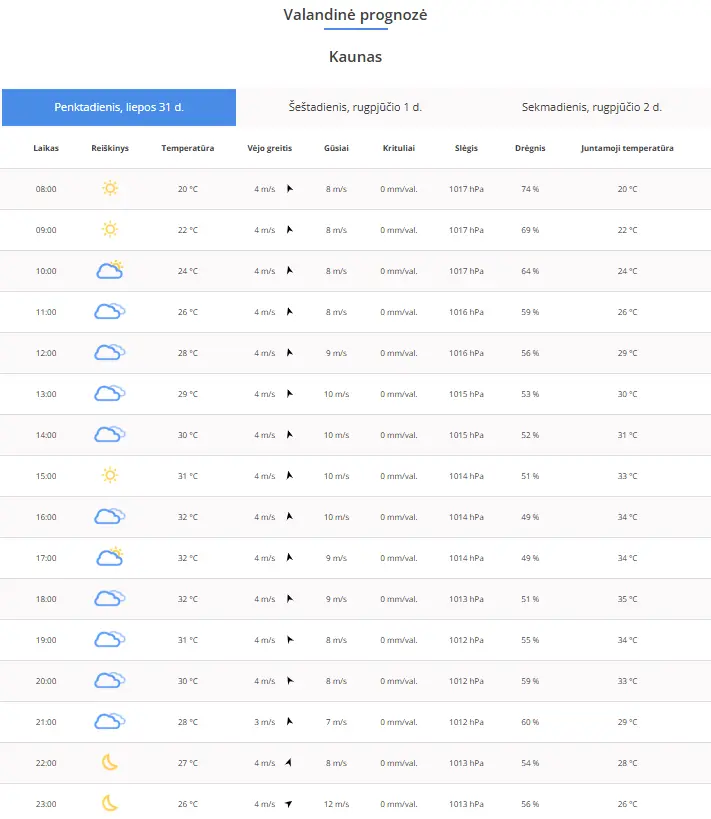Click the cloud icon at 20:00

110,680
